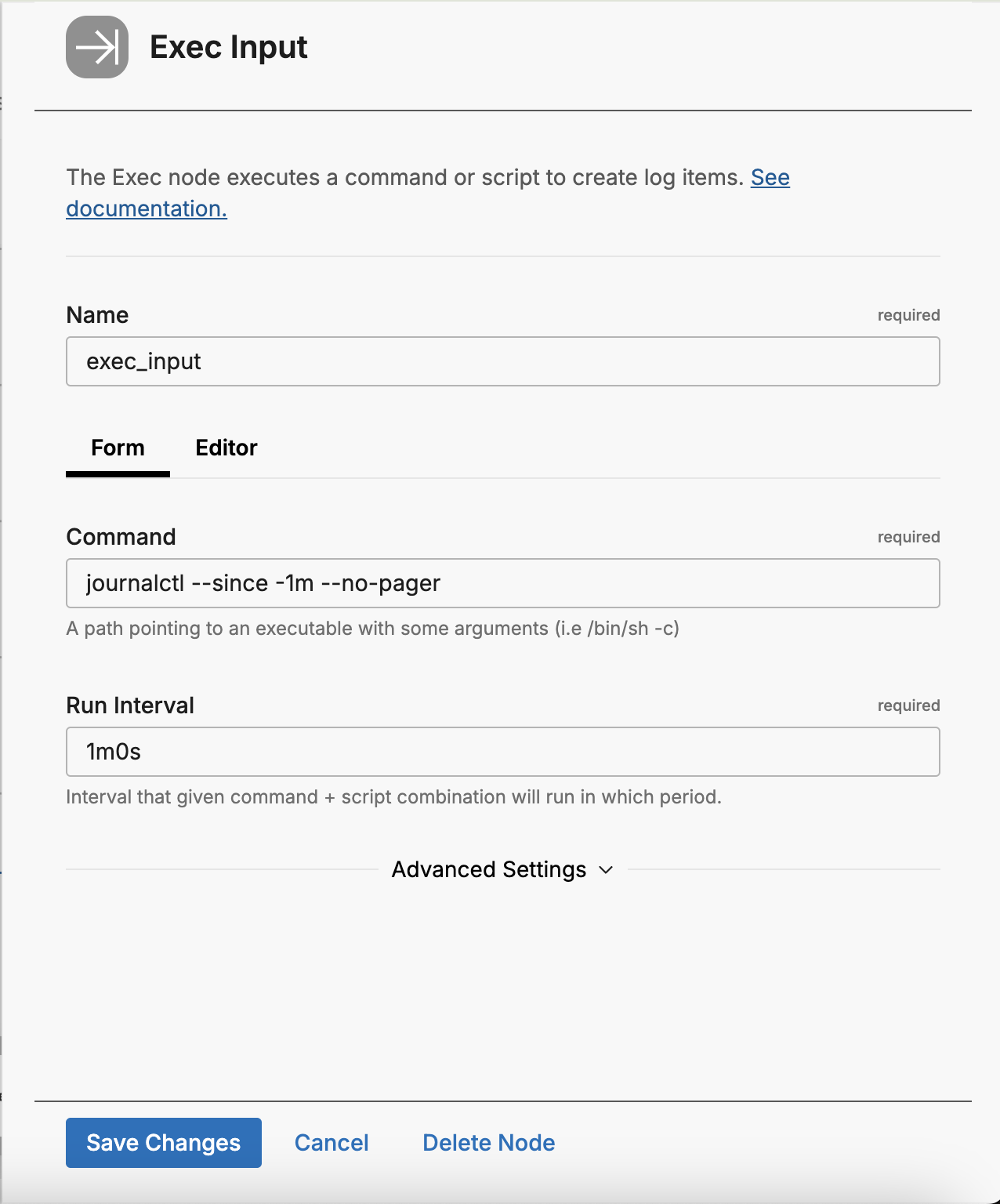The width and height of the screenshot is (1000, 1204).
Task: Select the Form tab
Action: 118,448
